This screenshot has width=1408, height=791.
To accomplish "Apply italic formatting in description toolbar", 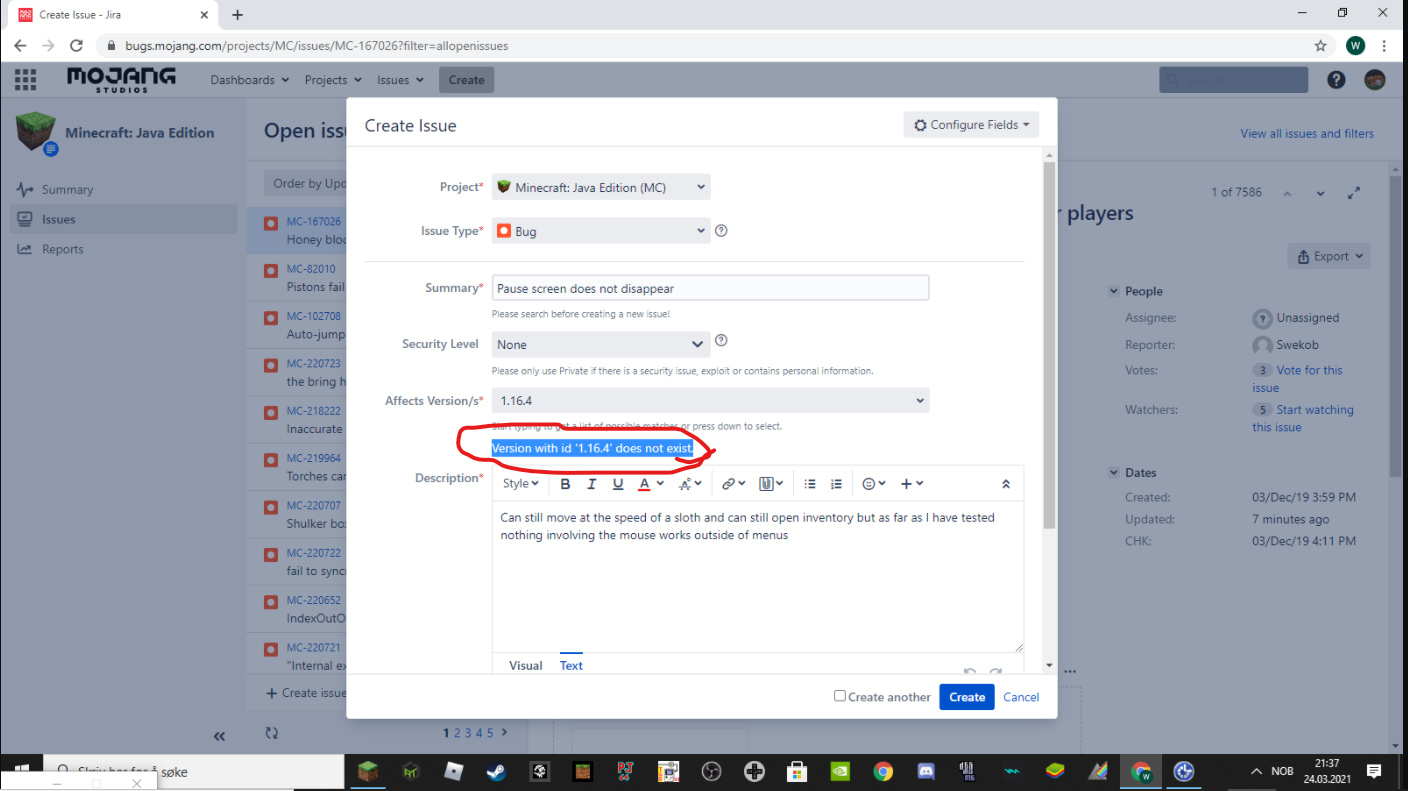I will tap(591, 484).
